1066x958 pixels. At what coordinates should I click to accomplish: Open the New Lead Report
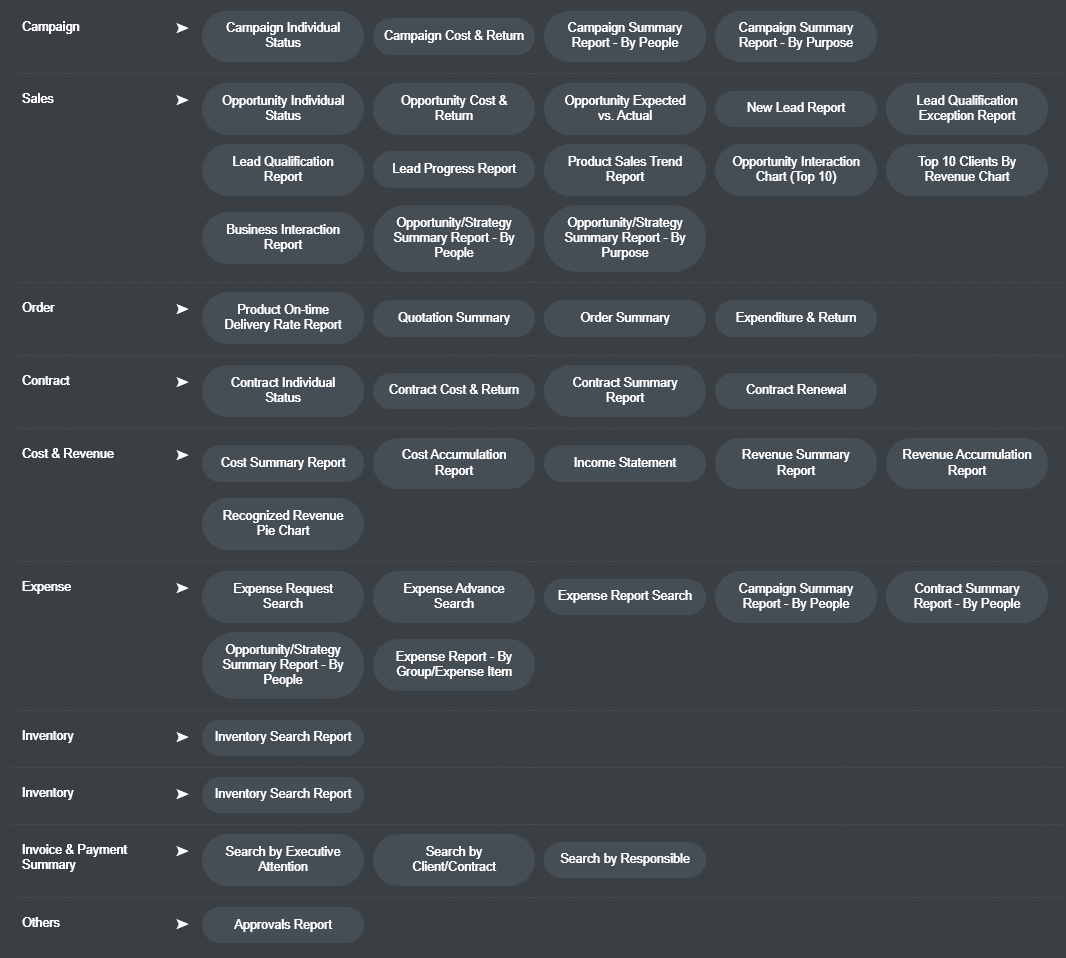pyautogui.click(x=796, y=108)
